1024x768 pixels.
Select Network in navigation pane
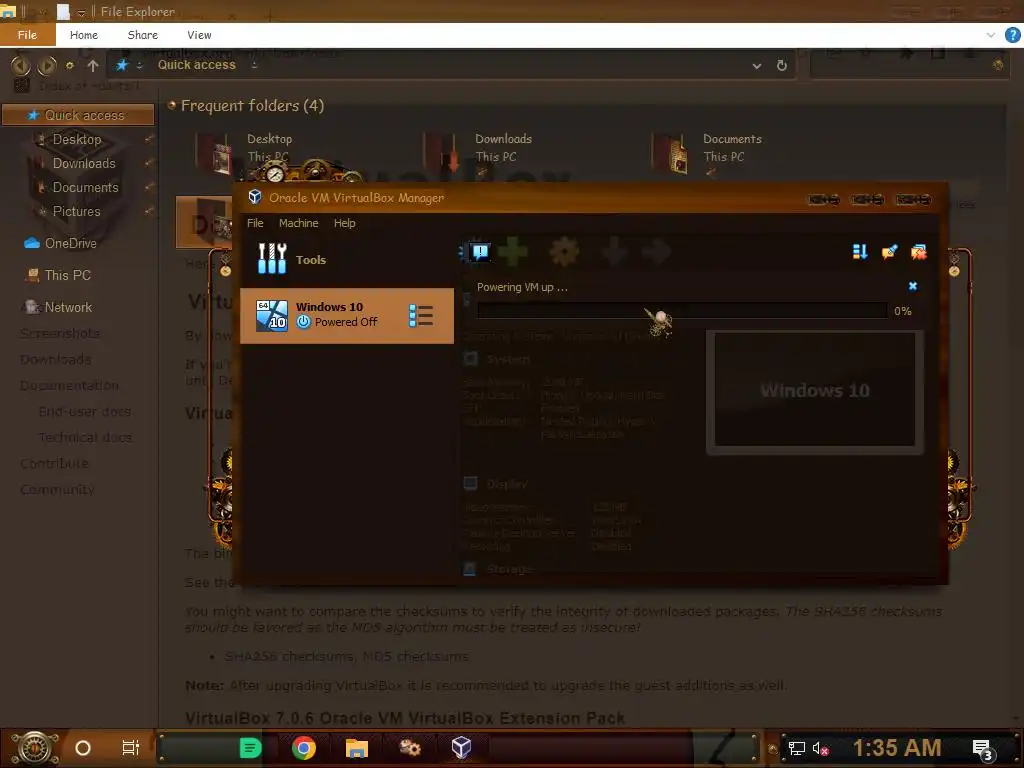(x=68, y=307)
